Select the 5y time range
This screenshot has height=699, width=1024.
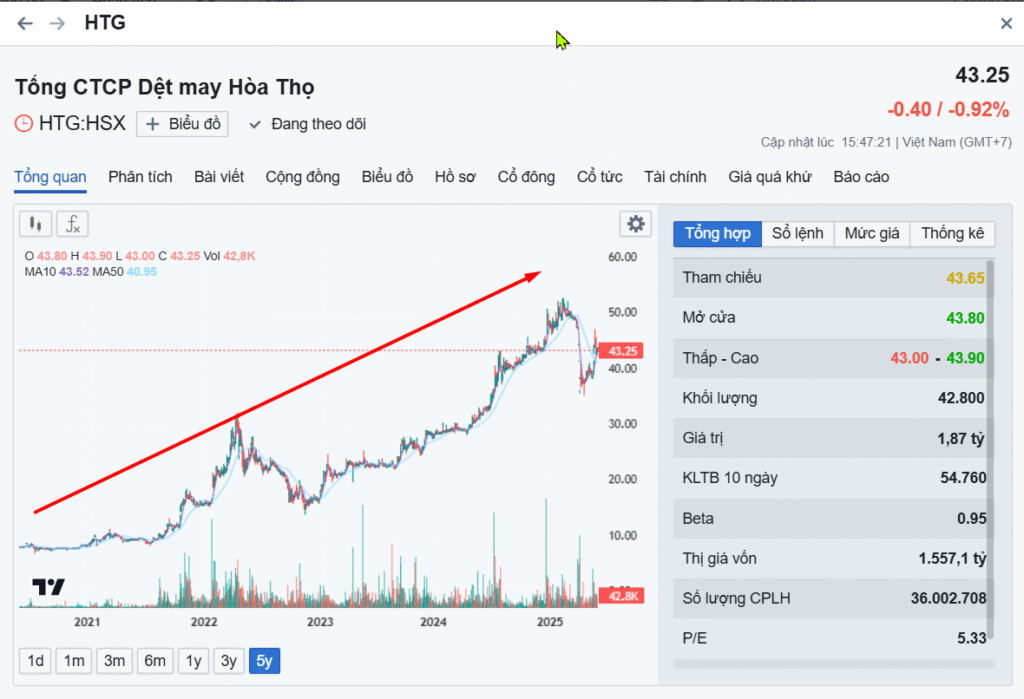click(264, 661)
